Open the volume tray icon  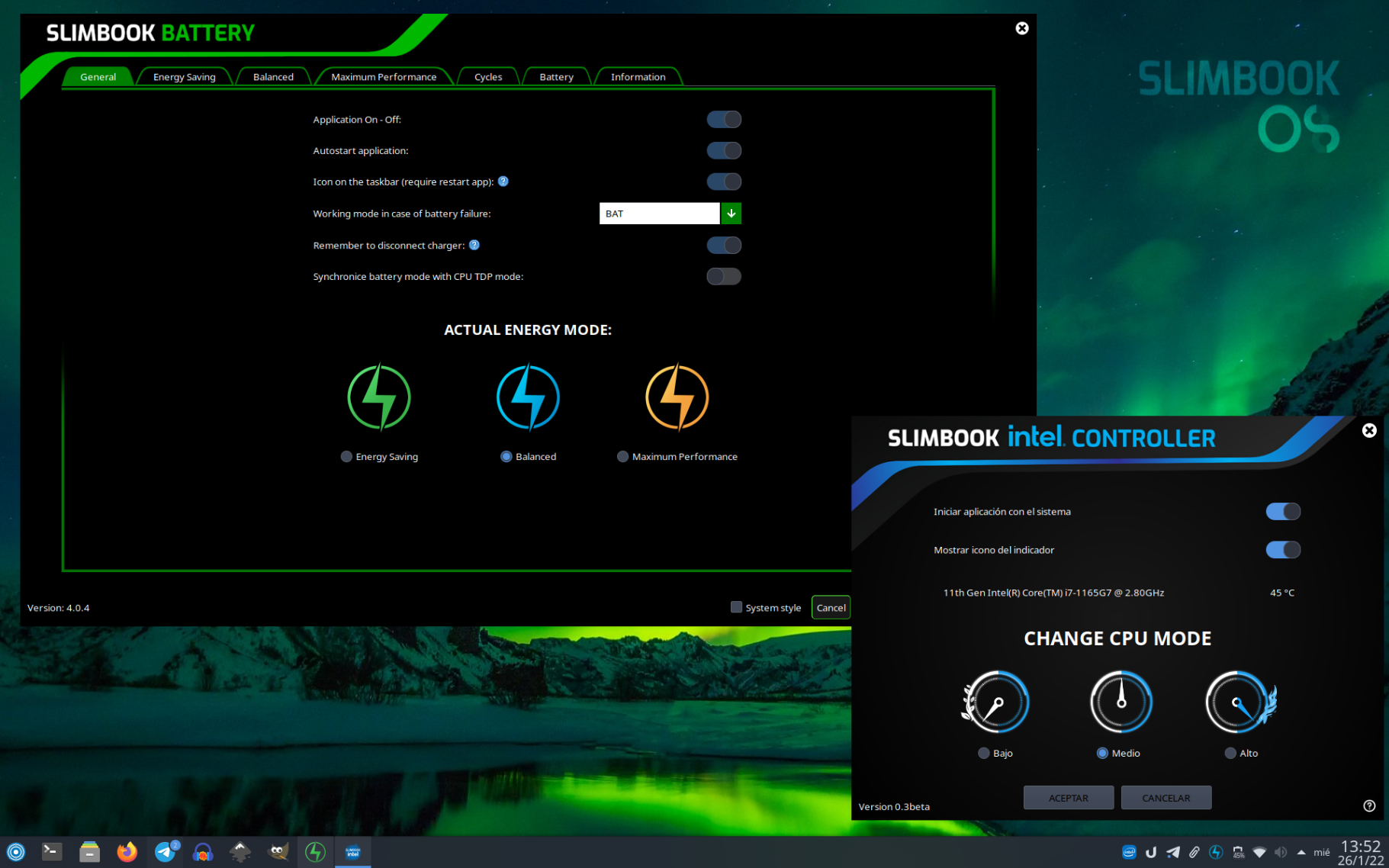click(x=1281, y=852)
